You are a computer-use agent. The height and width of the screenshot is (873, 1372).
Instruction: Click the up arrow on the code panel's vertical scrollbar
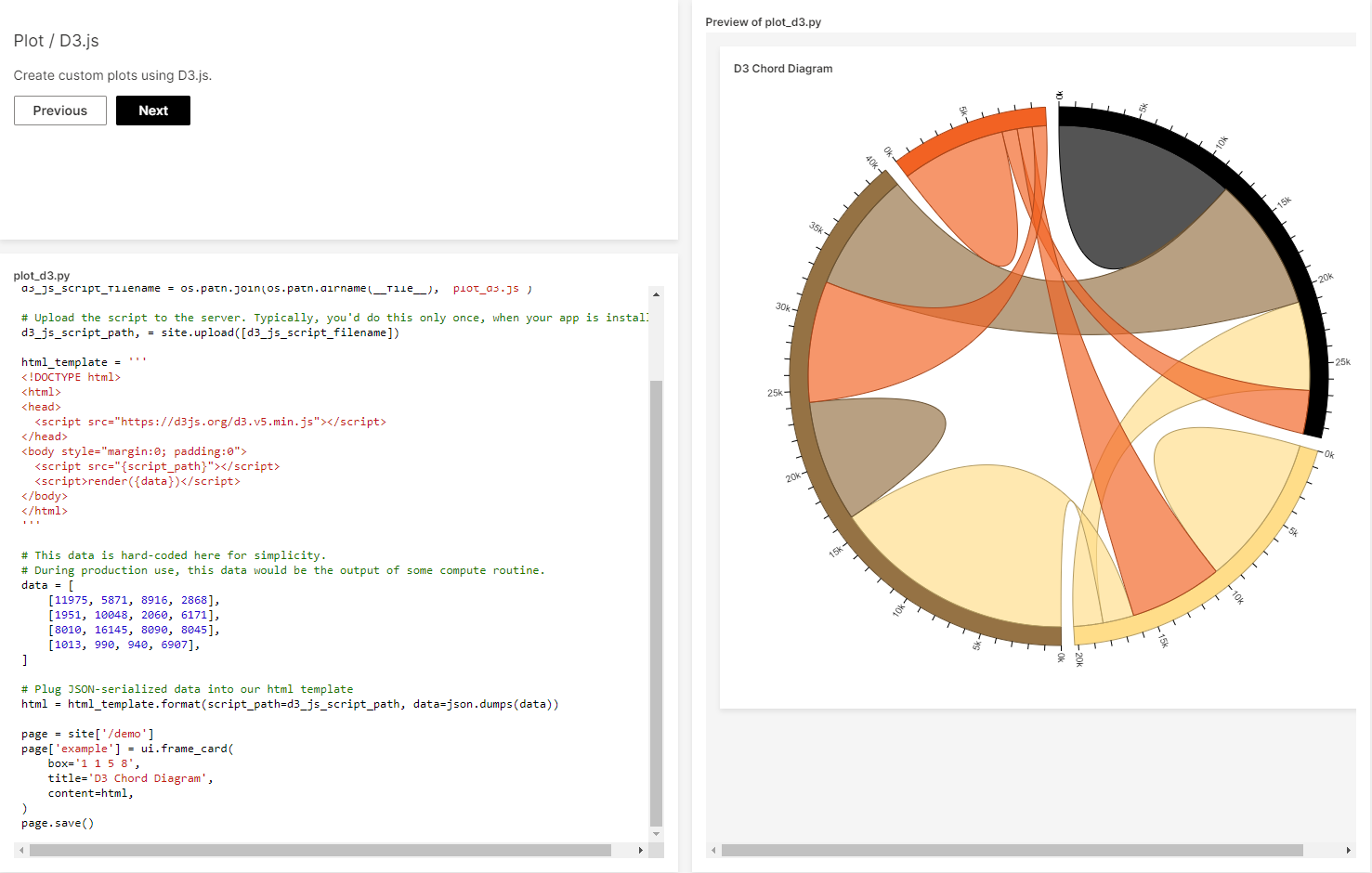click(x=655, y=293)
